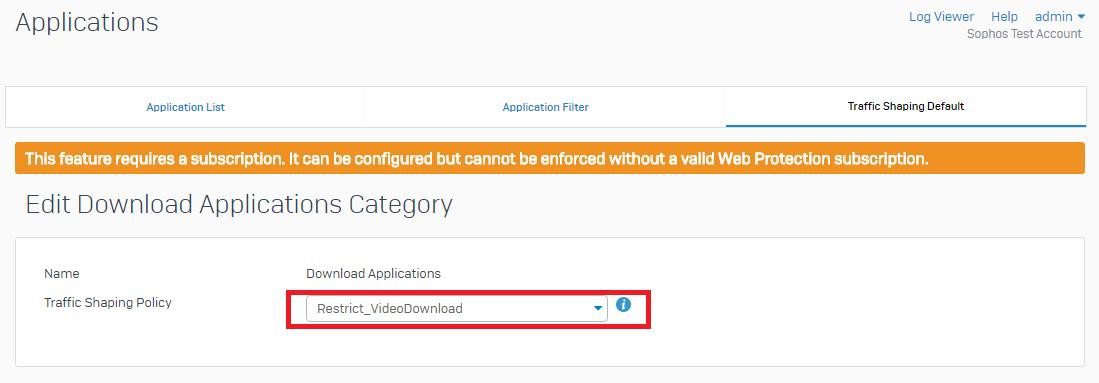The height and width of the screenshot is (383, 1099).
Task: Click the Edit Download Applications Category heading
Action: [239, 205]
